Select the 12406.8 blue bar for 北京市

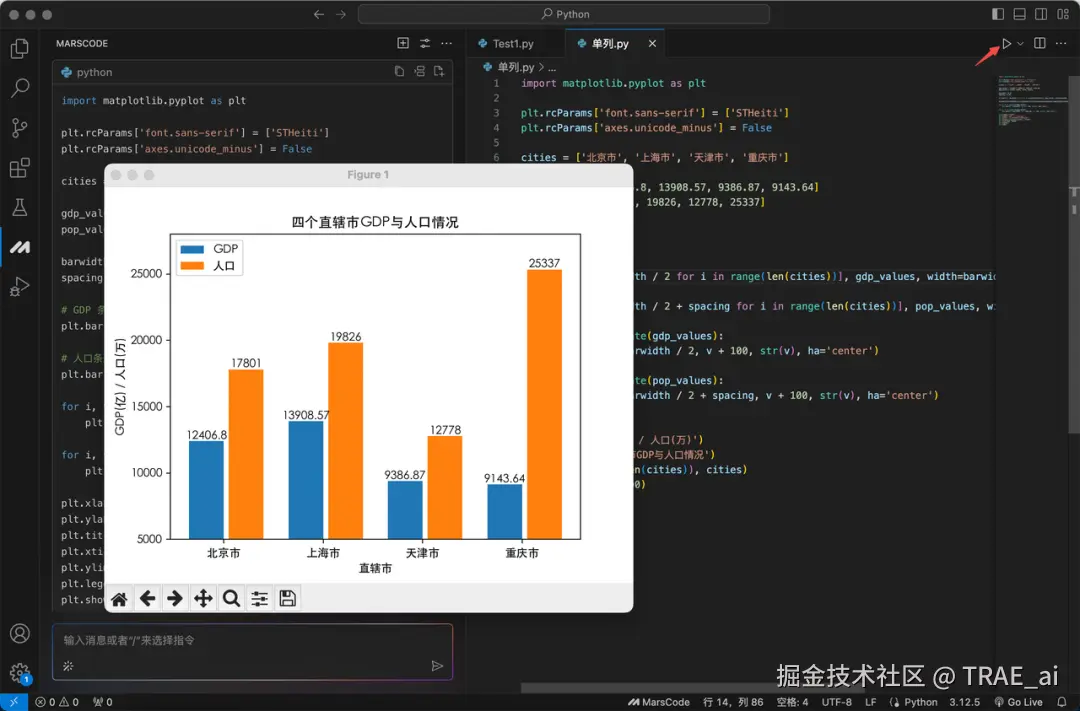pos(206,490)
